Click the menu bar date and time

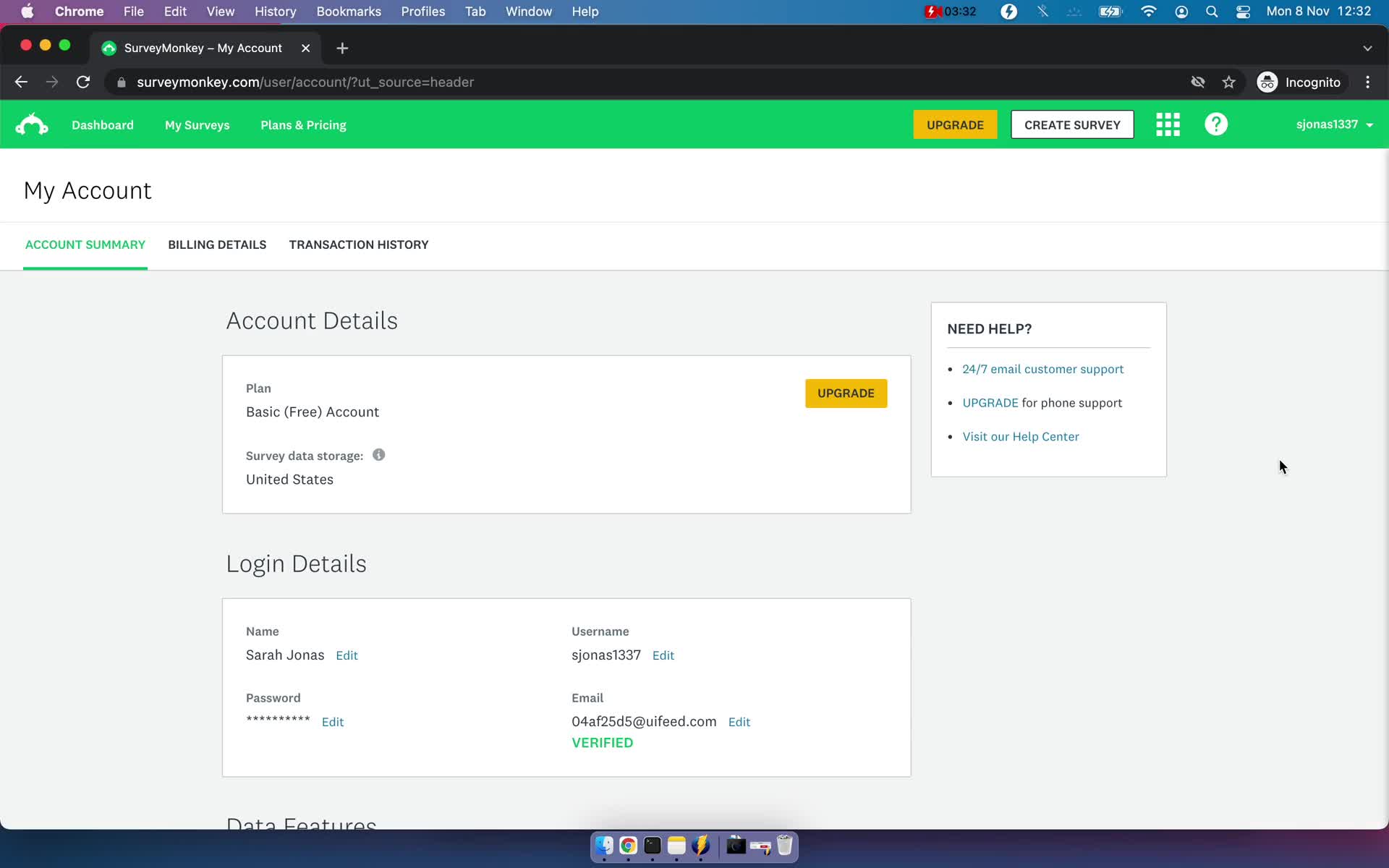(1318, 12)
